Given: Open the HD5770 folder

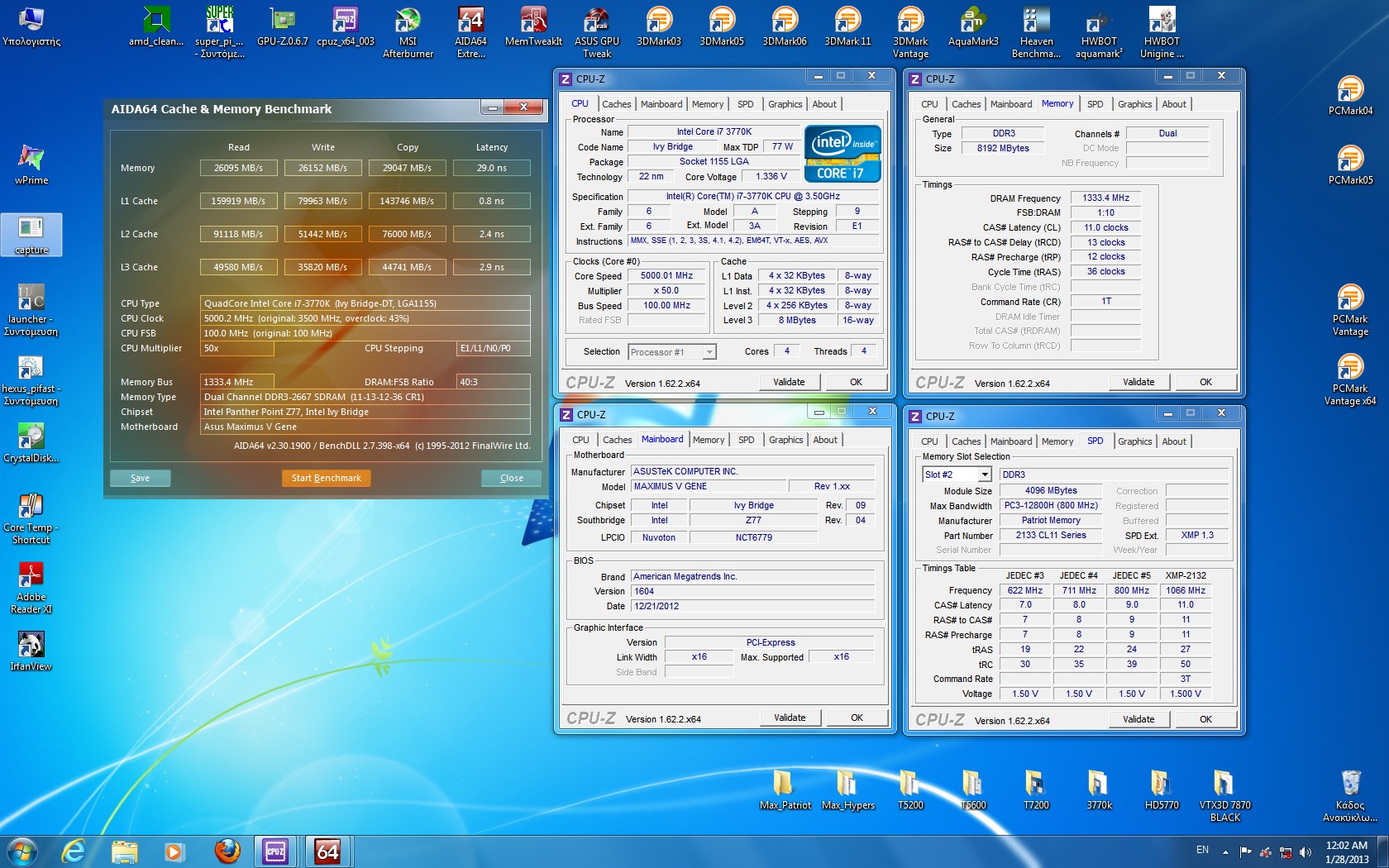Looking at the screenshot, I should pyautogui.click(x=1162, y=789).
